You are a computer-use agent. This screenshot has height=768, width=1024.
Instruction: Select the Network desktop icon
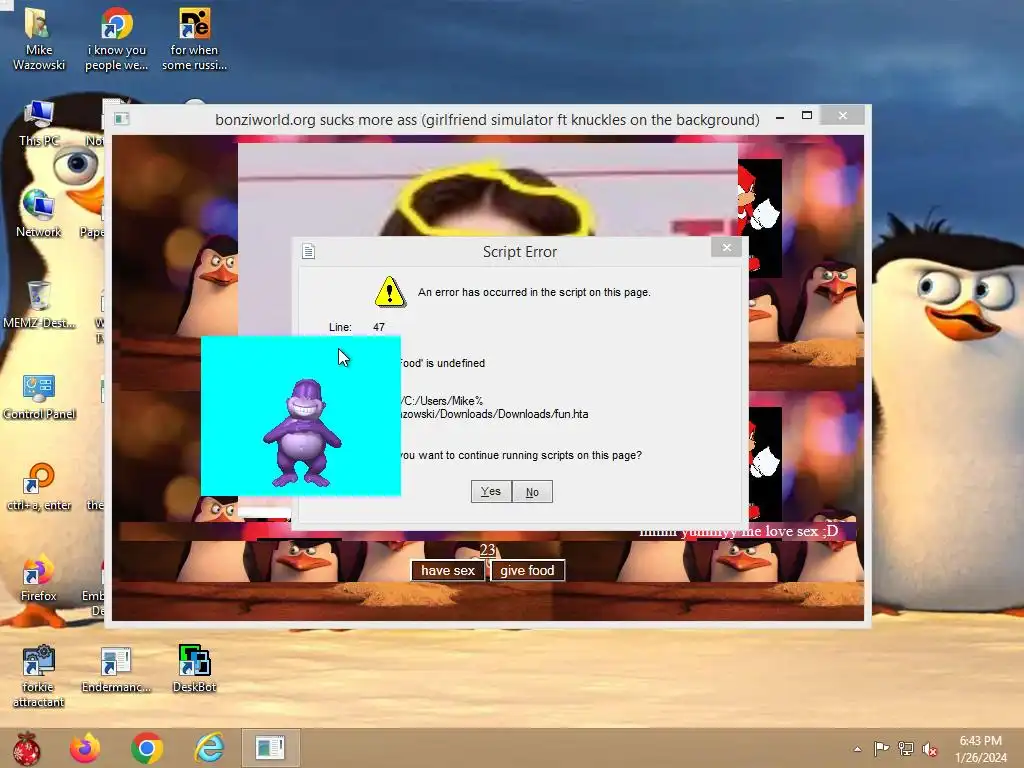pyautogui.click(x=39, y=213)
